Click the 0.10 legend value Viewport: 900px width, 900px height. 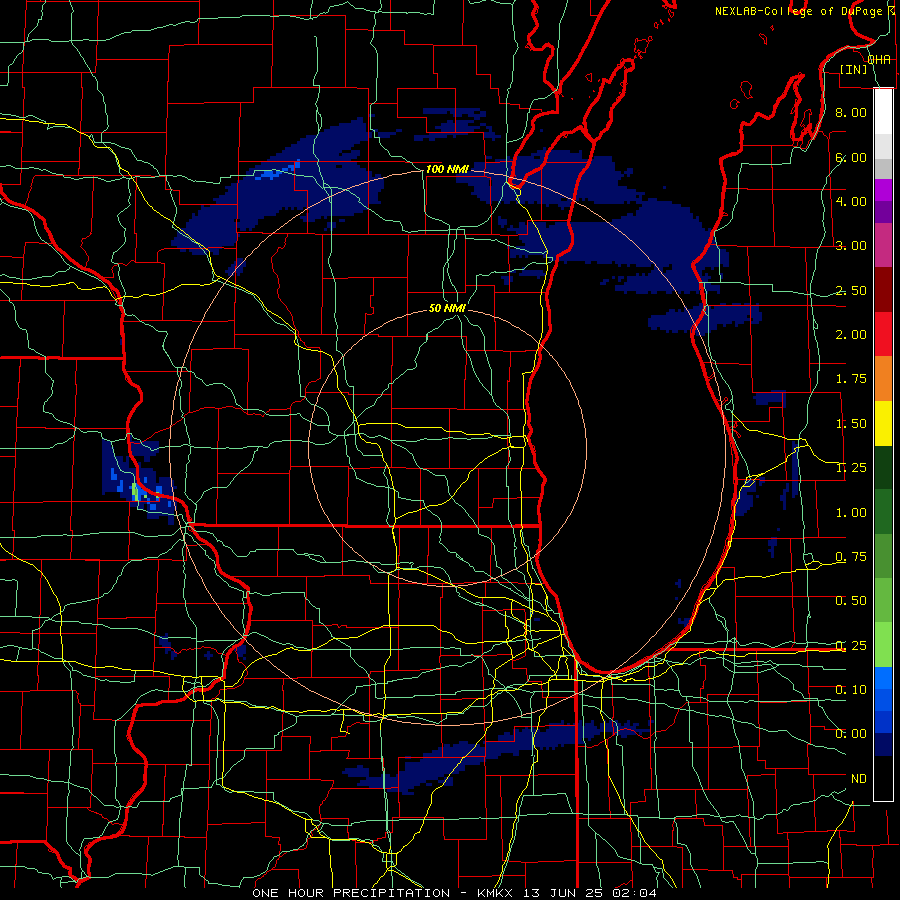(851, 690)
